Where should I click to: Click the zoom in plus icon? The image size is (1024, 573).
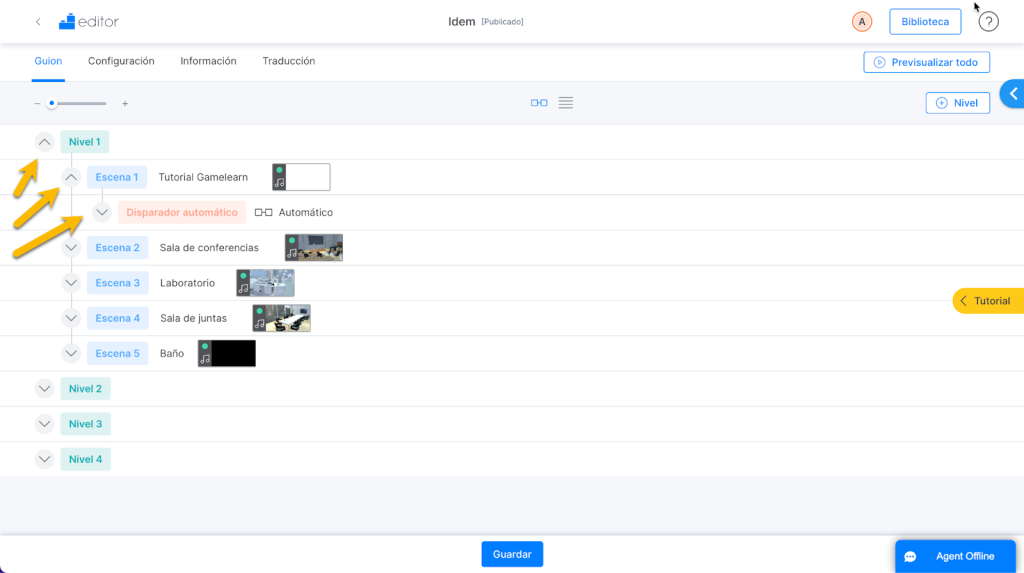point(125,103)
